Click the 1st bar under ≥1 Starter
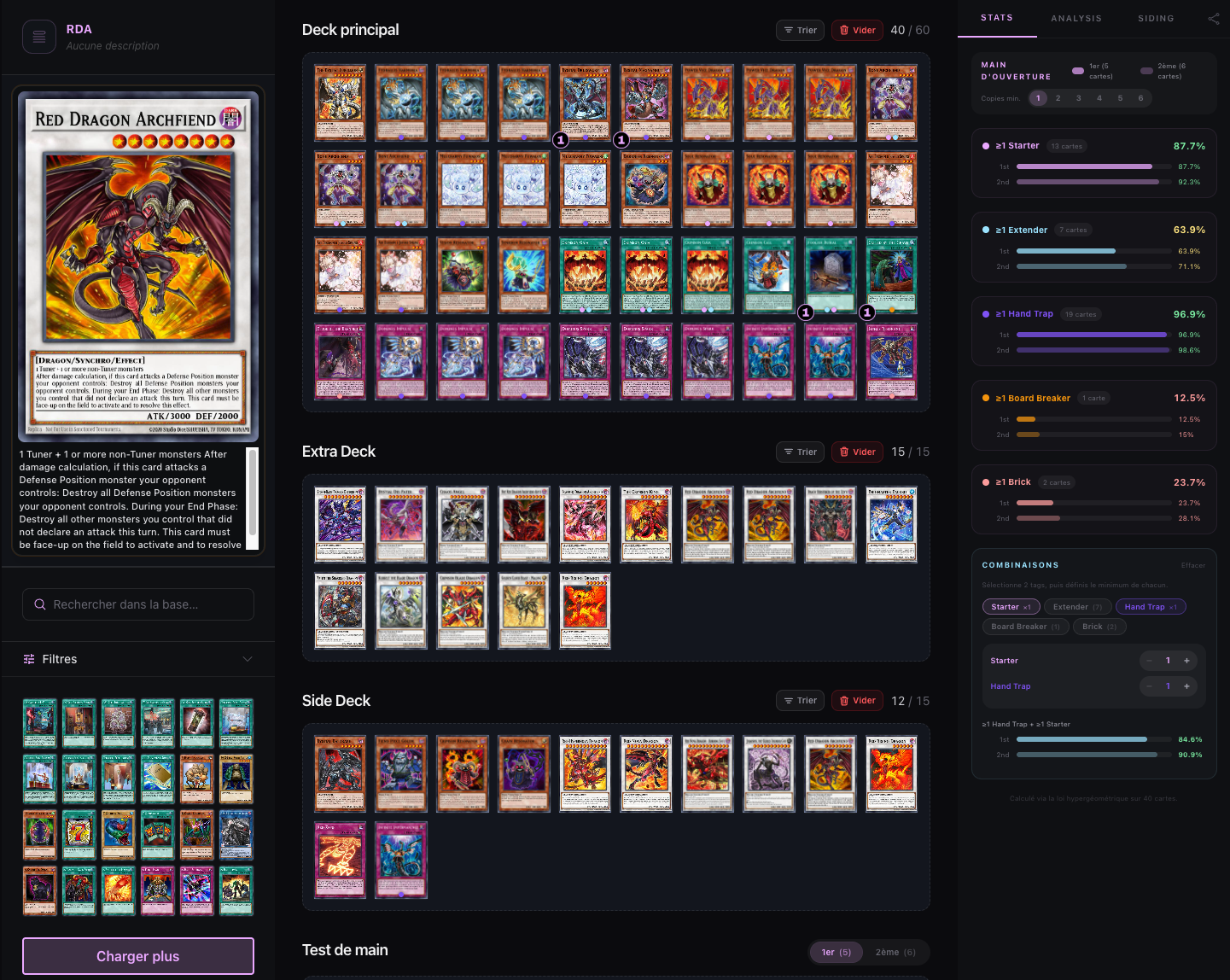 pos(1093,166)
